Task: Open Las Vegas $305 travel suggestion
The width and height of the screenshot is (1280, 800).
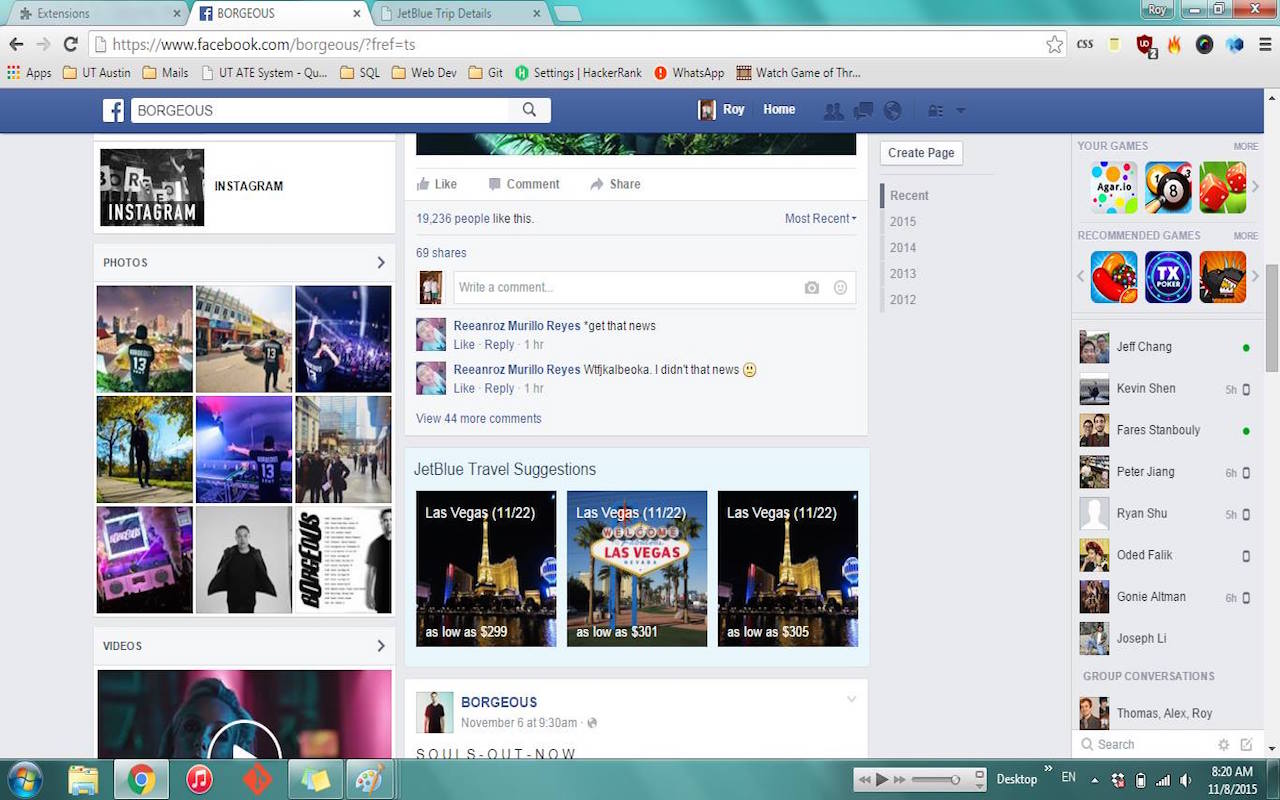Action: pyautogui.click(x=788, y=568)
